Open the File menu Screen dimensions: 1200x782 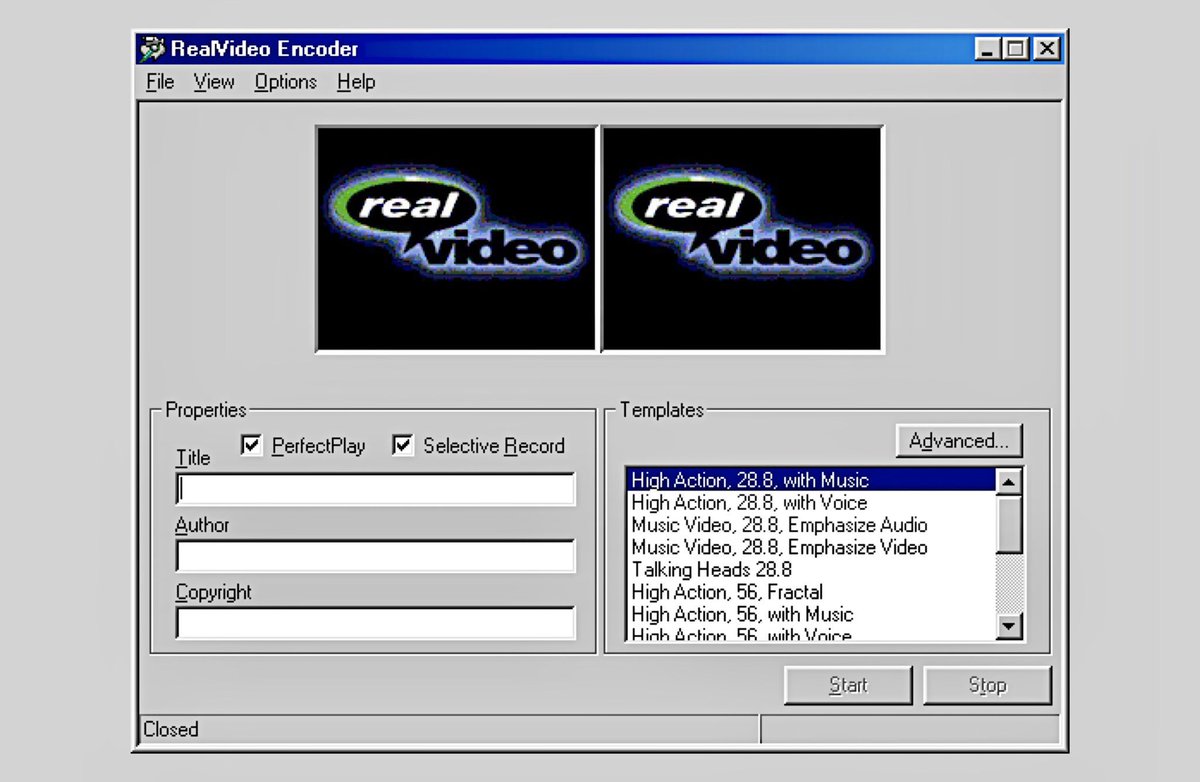160,82
